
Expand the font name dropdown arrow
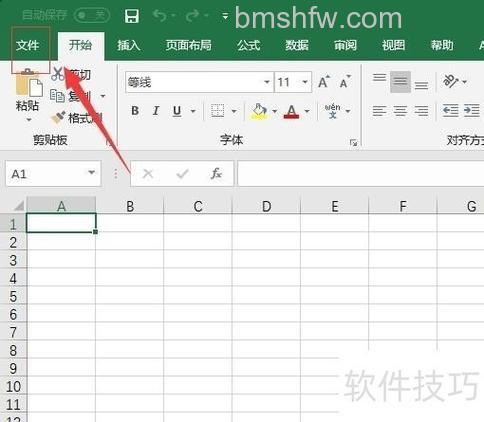point(267,82)
